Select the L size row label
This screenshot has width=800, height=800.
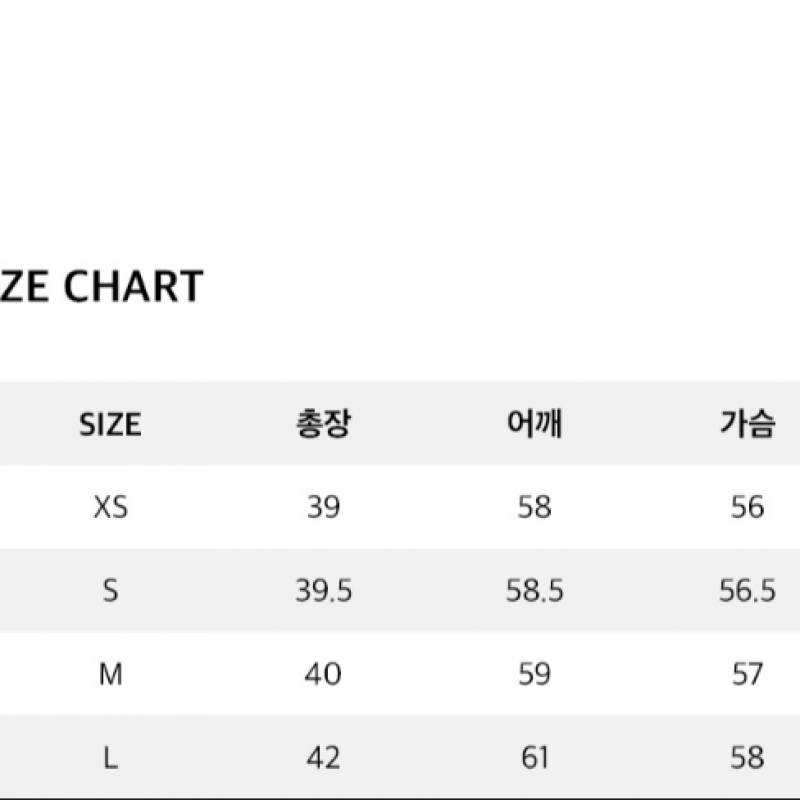coord(111,758)
